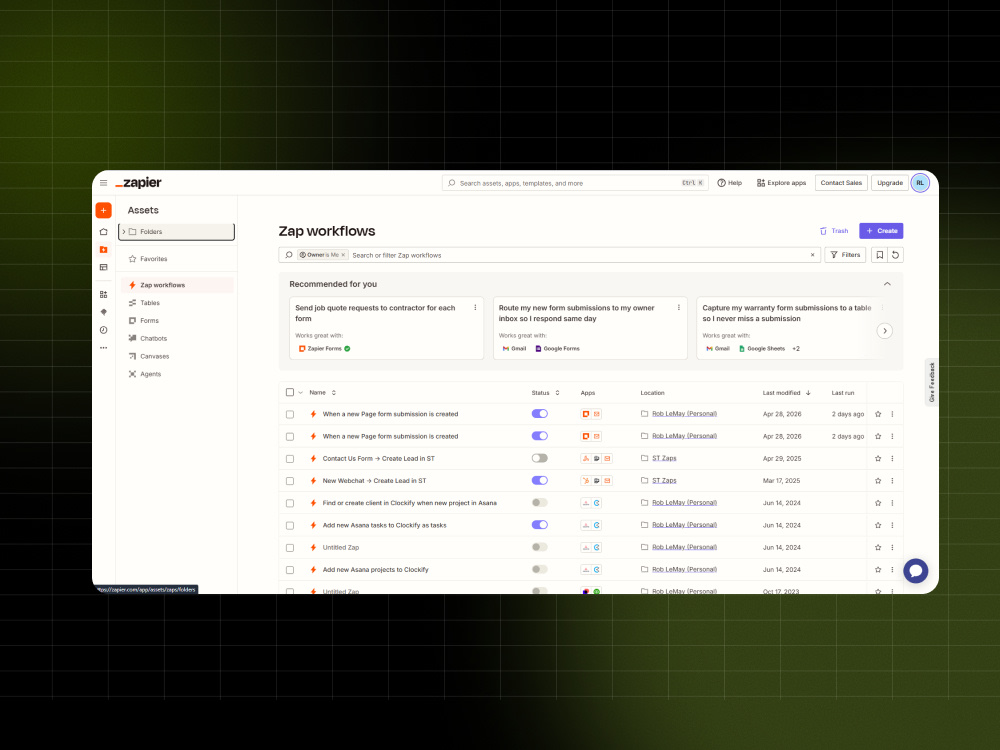1000x750 pixels.
Task: Open the dropdown arrow next to select-all checkbox
Action: pos(300,393)
